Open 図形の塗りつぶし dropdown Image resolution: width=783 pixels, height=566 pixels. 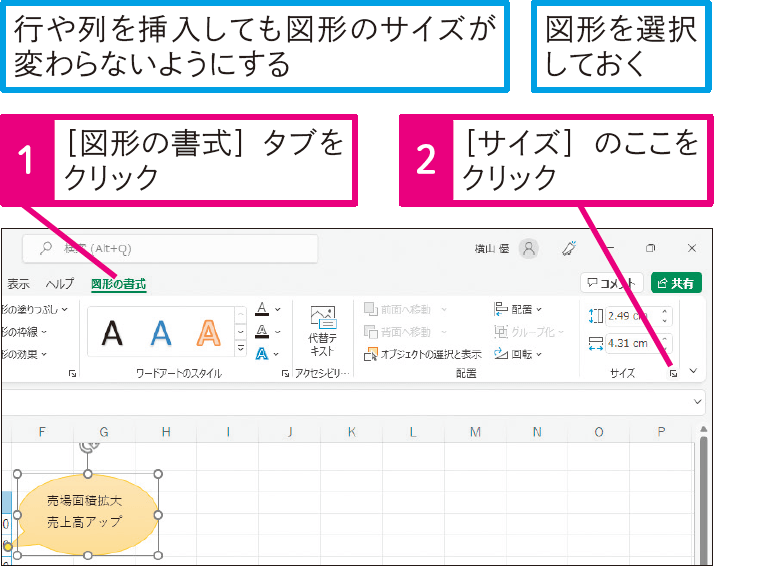pyautogui.click(x=34, y=310)
